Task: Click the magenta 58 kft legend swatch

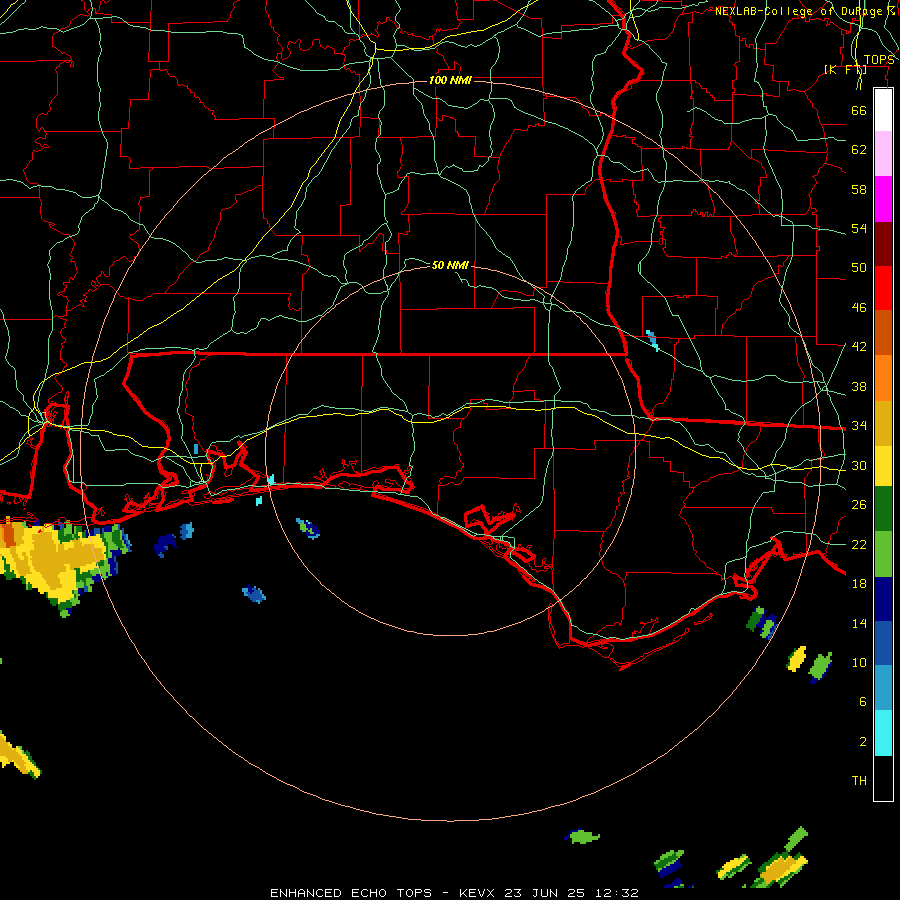Action: click(x=883, y=199)
